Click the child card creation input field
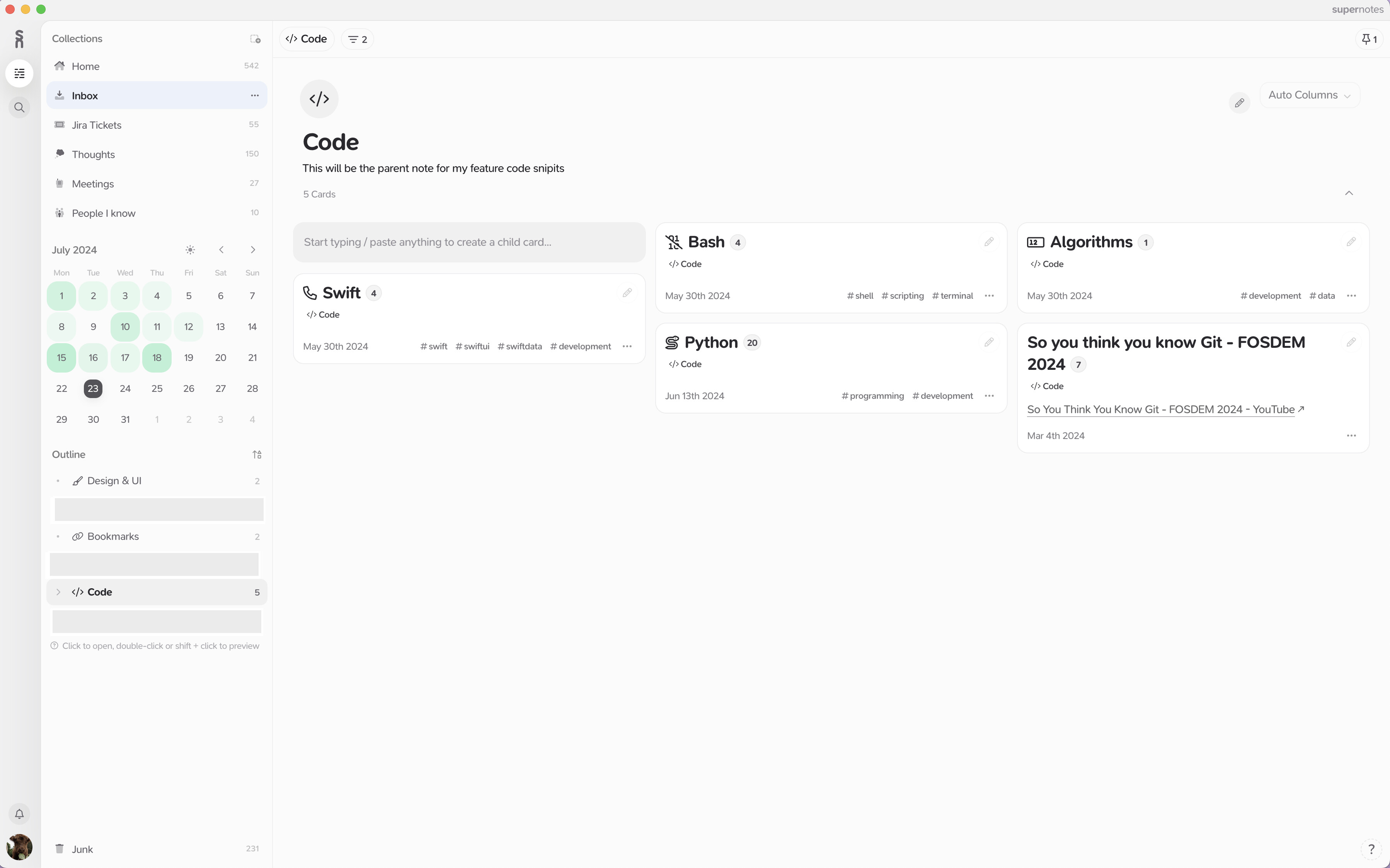The width and height of the screenshot is (1390, 868). coord(469,242)
